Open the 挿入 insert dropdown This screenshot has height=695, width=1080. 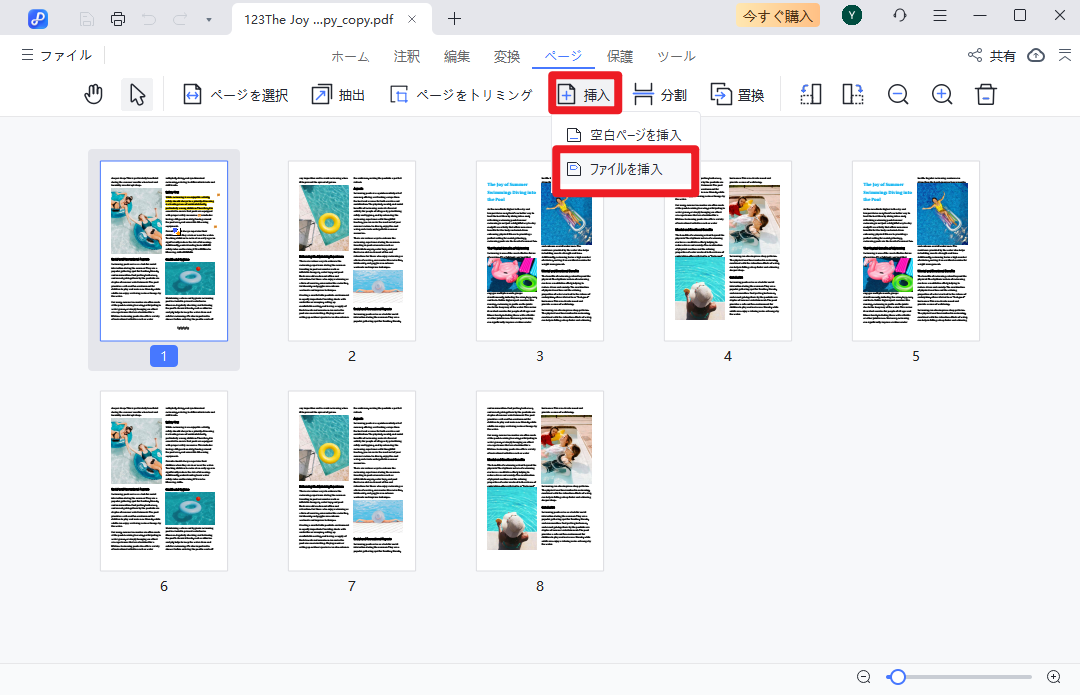(x=585, y=95)
